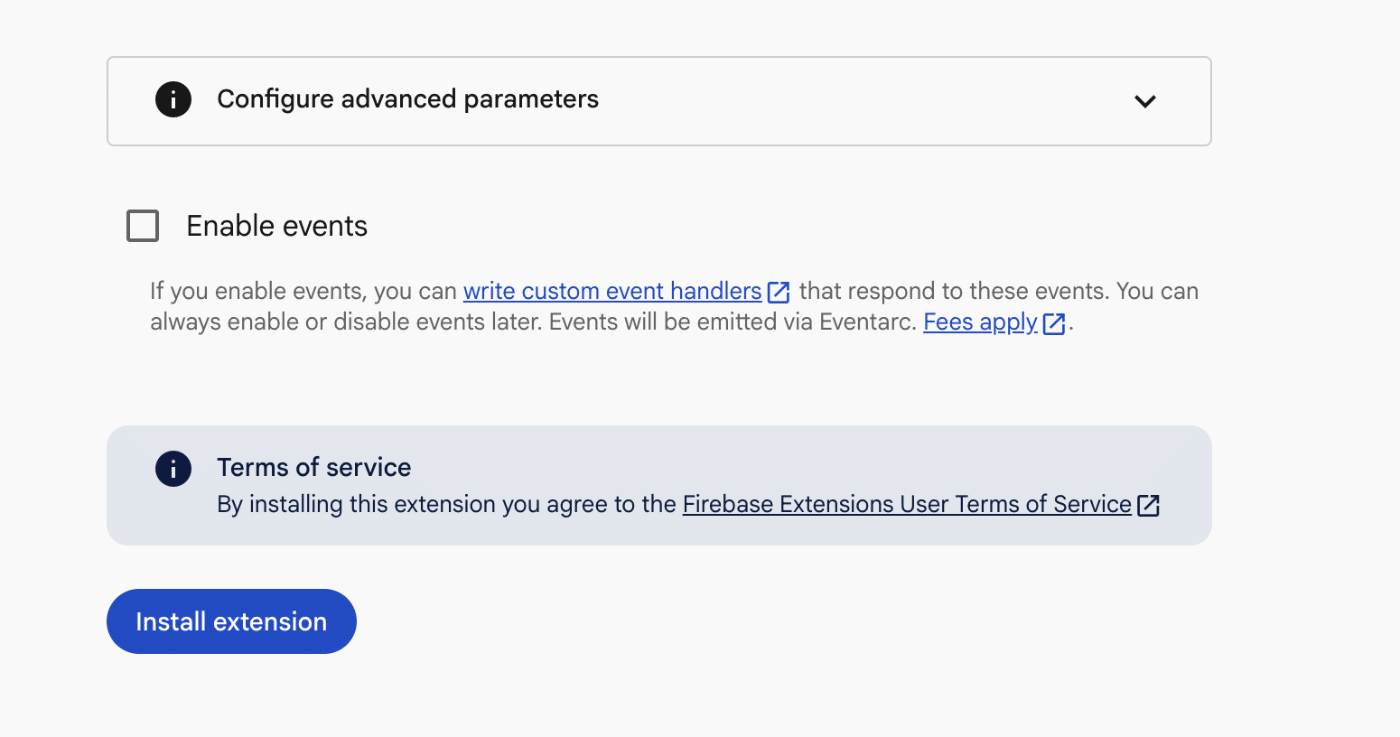The height and width of the screenshot is (737, 1400).
Task: Click the external-link icon after Terms of Service
Action: (1149, 505)
